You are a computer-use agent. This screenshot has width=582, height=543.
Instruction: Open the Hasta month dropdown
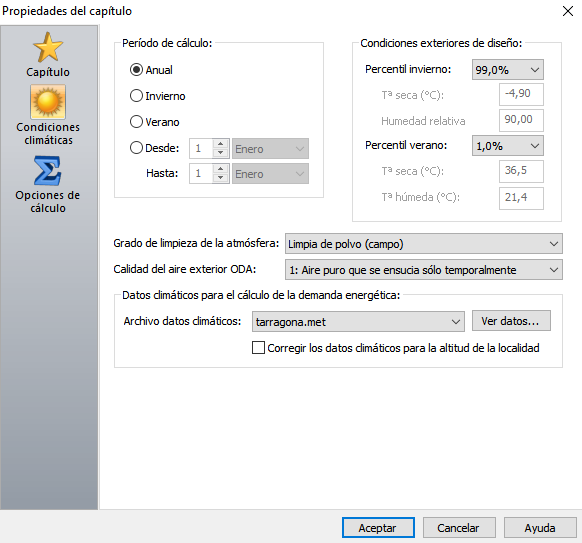(270, 174)
